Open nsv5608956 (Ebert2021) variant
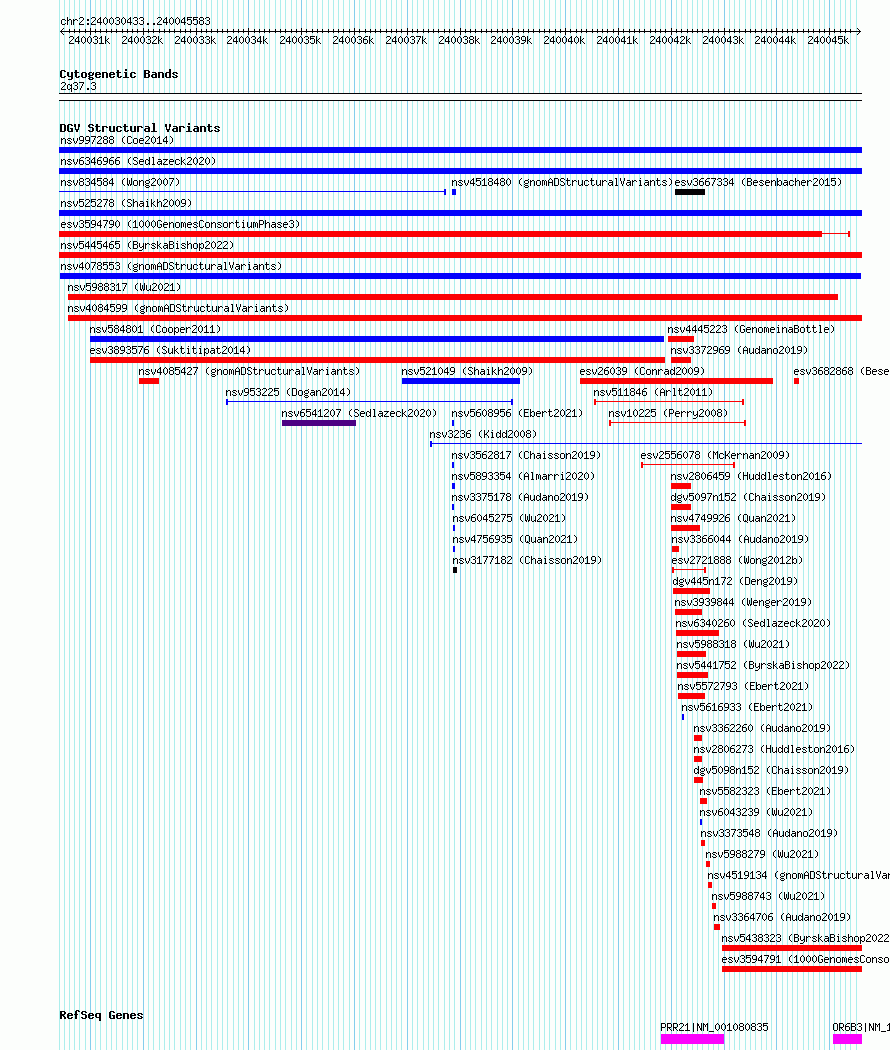Screen dimensions: 890x1050 [x=517, y=413]
